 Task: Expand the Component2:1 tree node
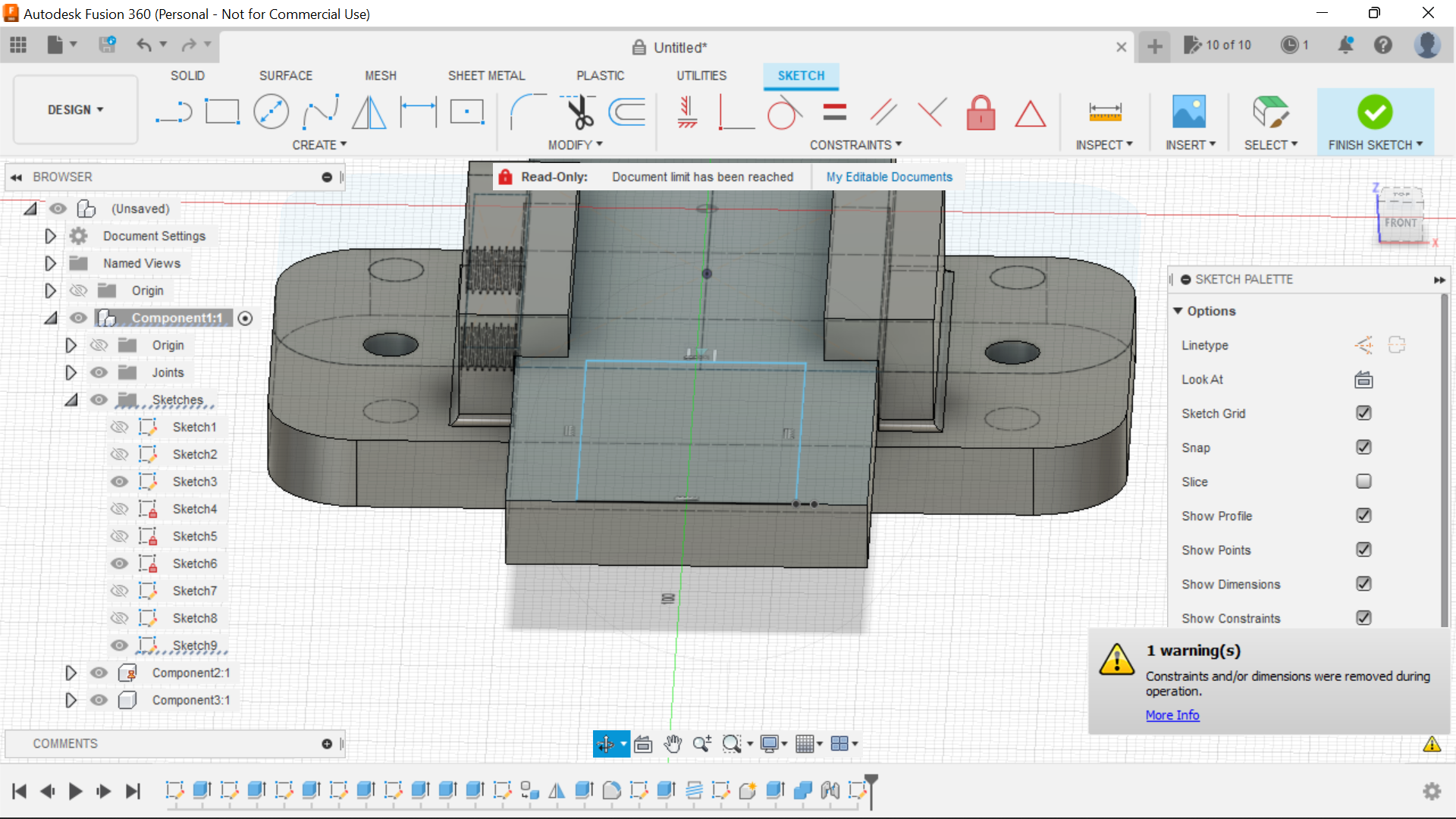pyautogui.click(x=70, y=672)
